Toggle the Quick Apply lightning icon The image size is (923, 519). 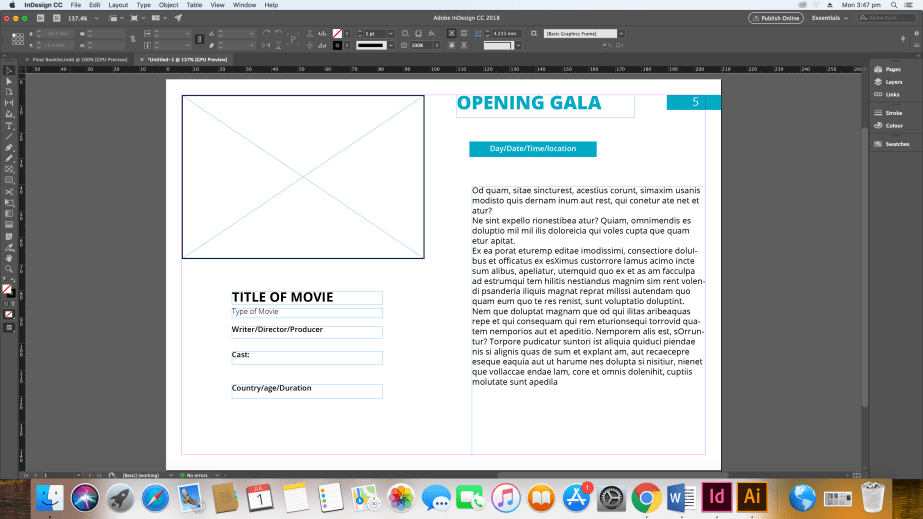pyautogui.click(x=903, y=39)
